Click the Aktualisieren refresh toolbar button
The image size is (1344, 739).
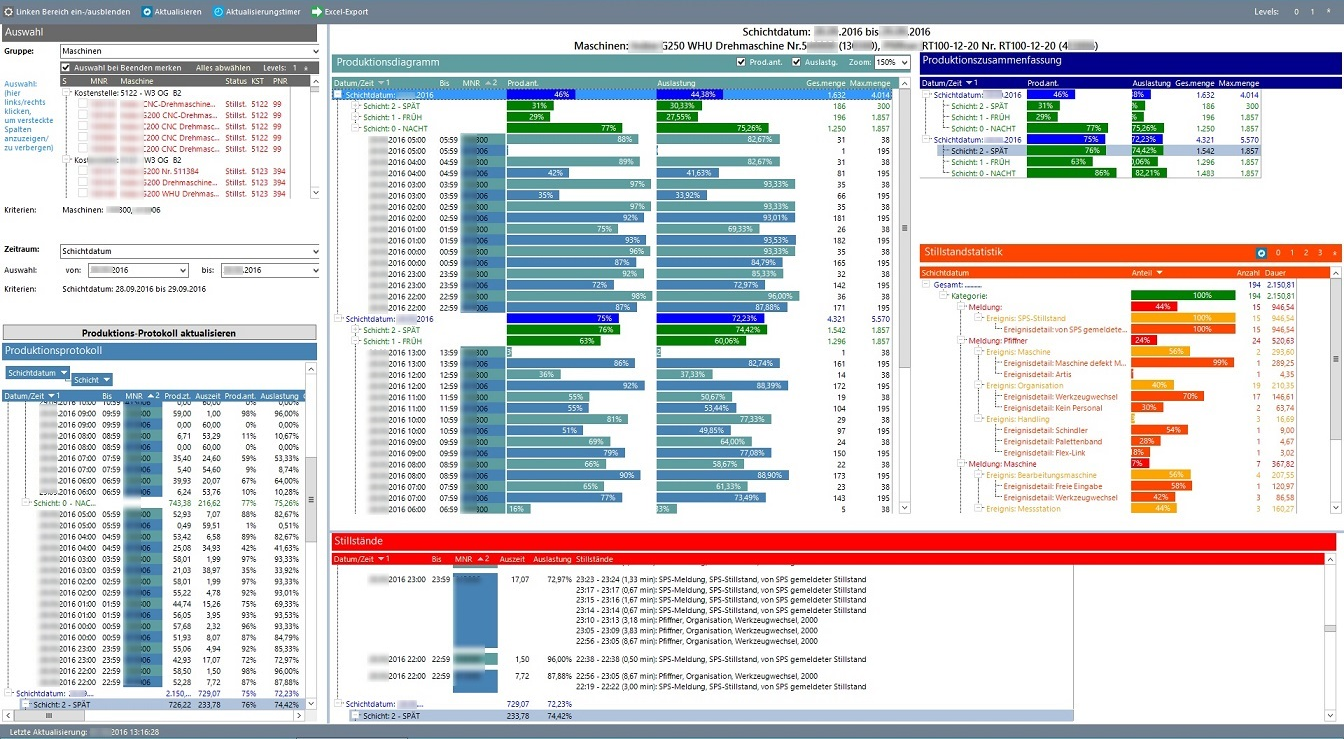click(x=172, y=12)
